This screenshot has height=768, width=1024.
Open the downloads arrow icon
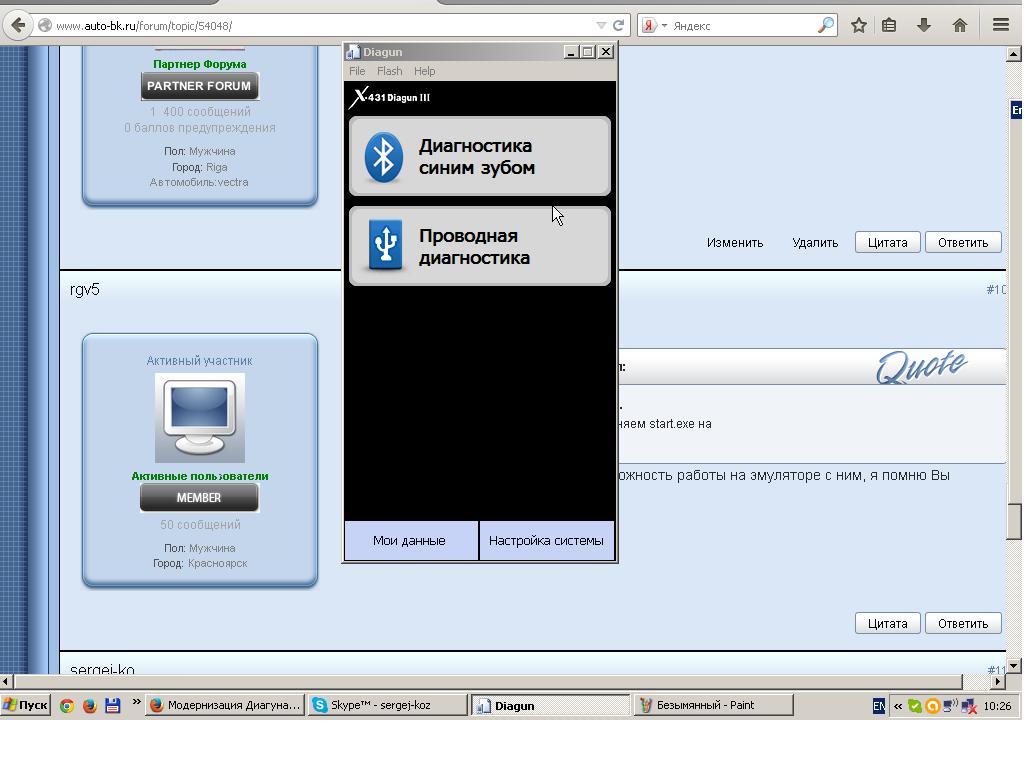[923, 25]
